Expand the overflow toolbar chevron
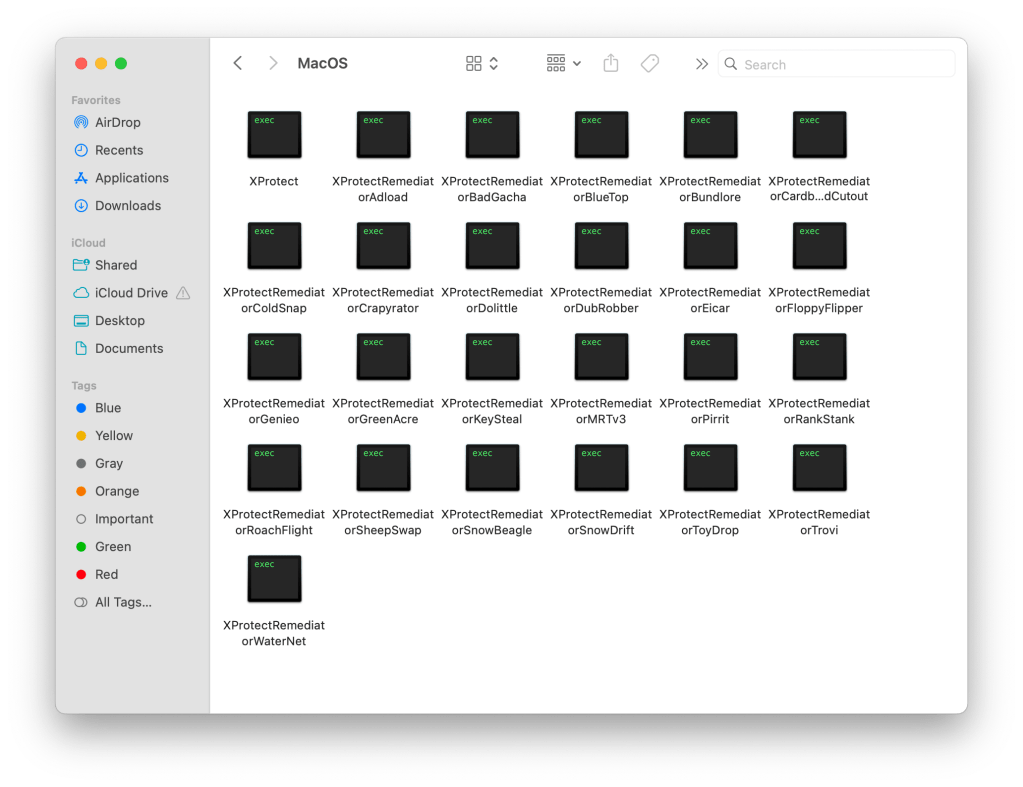The height and width of the screenshot is (787, 1023). pyautogui.click(x=701, y=63)
